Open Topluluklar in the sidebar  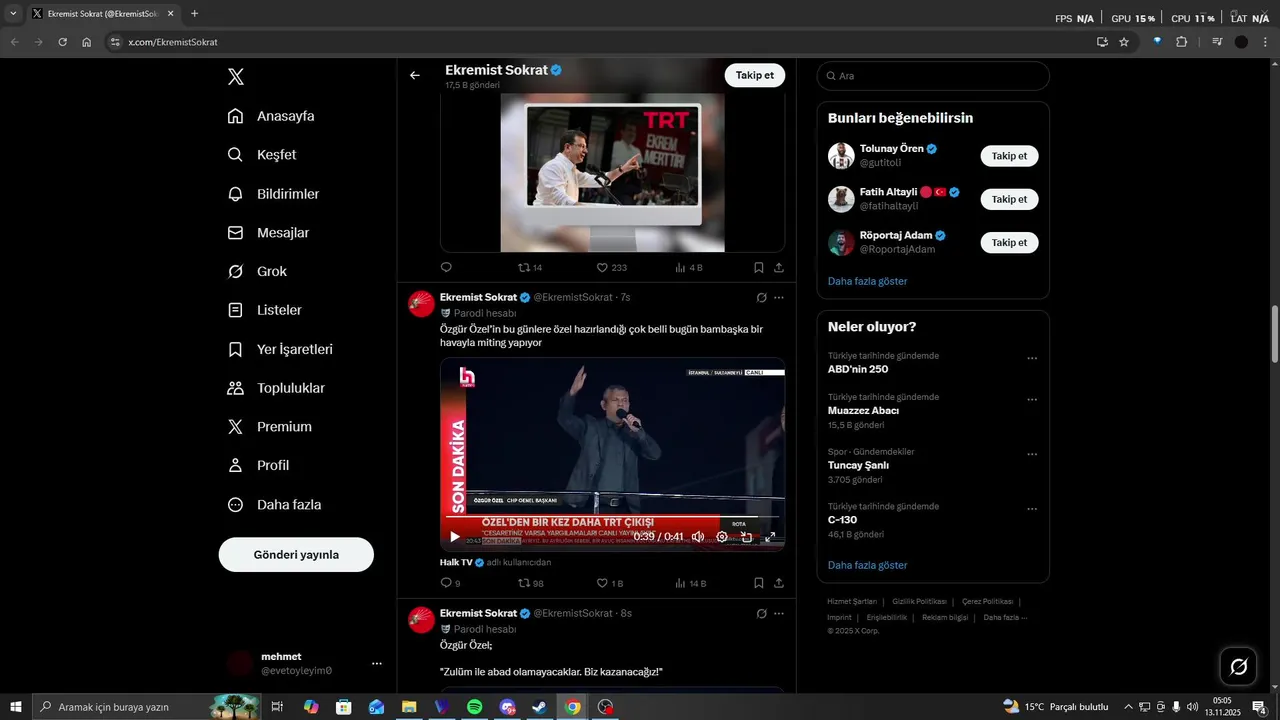click(277, 388)
